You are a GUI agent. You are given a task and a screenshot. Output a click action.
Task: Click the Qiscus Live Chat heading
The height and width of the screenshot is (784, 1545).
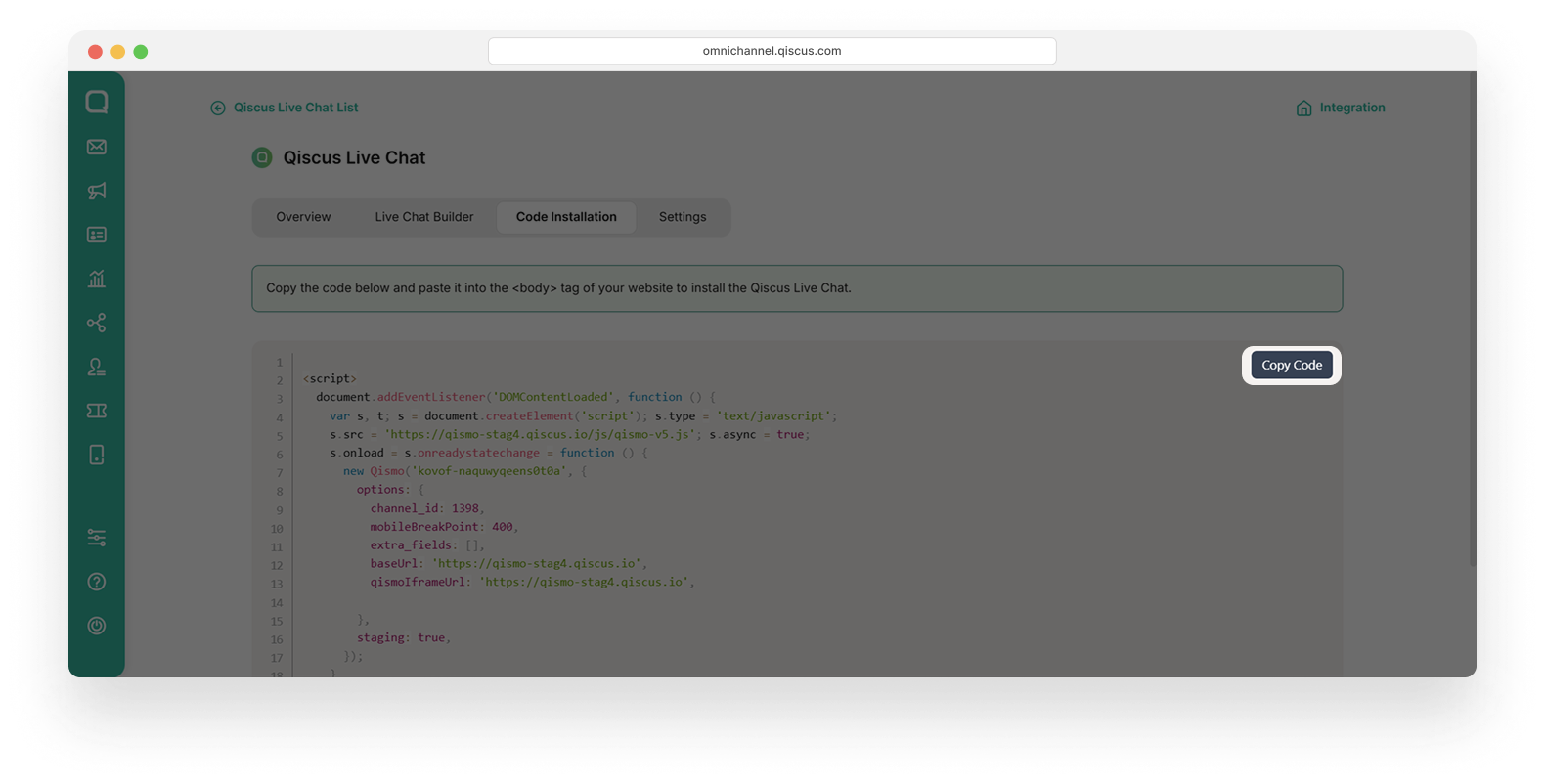pos(354,157)
